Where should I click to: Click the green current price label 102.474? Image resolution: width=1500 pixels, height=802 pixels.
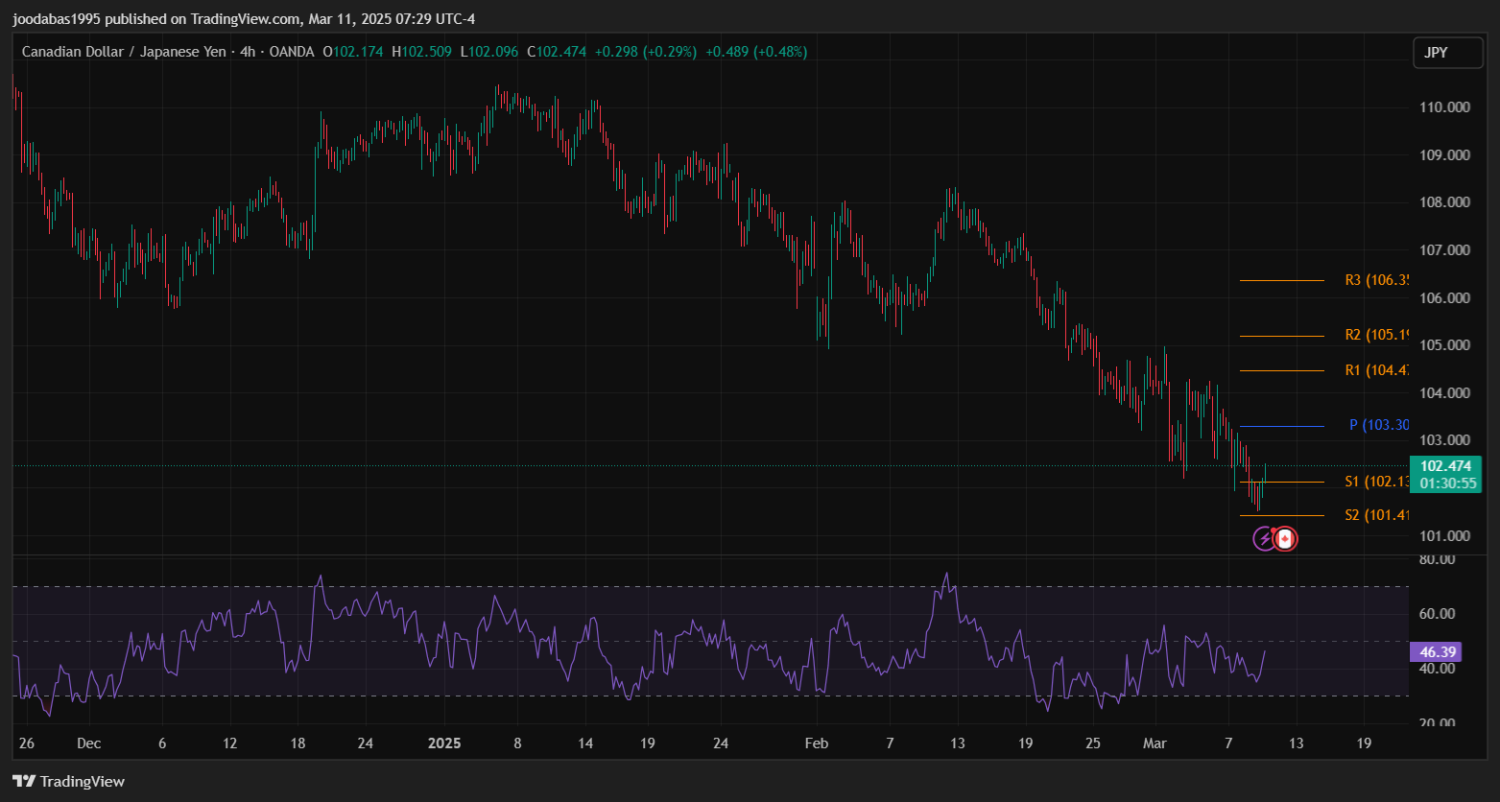1445,466
